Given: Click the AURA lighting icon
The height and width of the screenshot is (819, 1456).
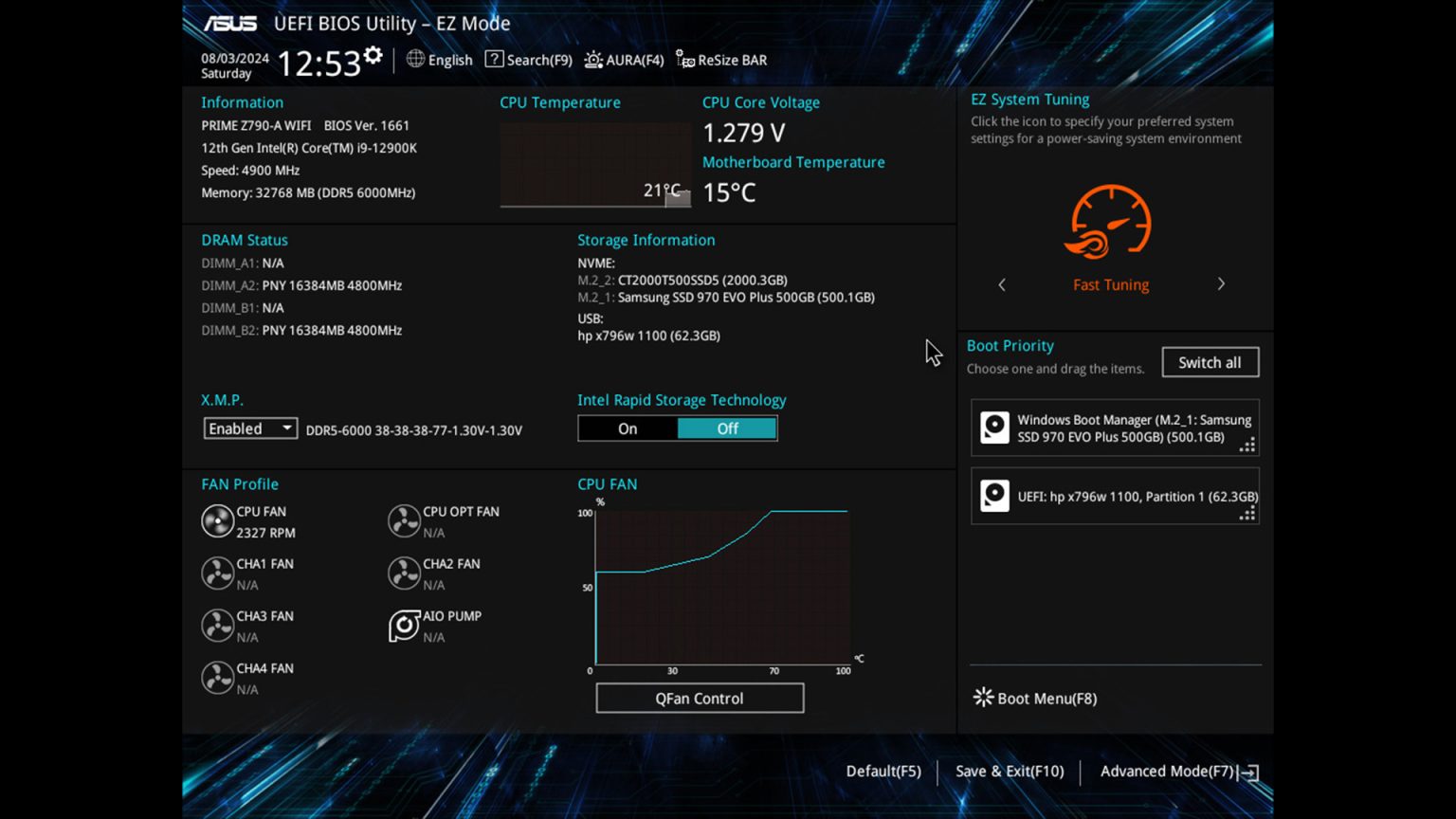Looking at the screenshot, I should pos(593,60).
